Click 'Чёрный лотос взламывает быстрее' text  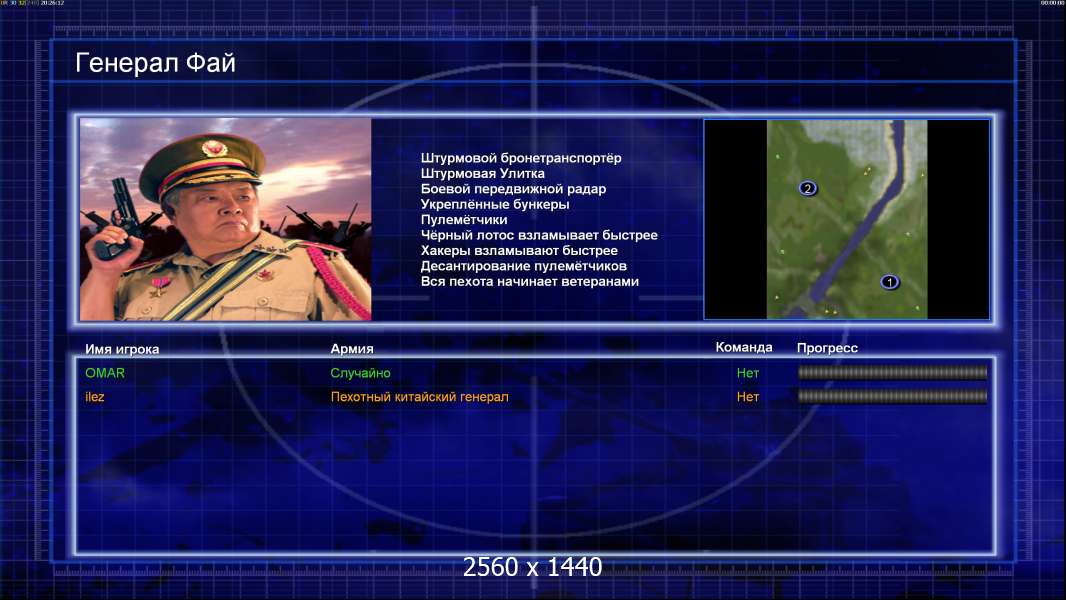(539, 235)
